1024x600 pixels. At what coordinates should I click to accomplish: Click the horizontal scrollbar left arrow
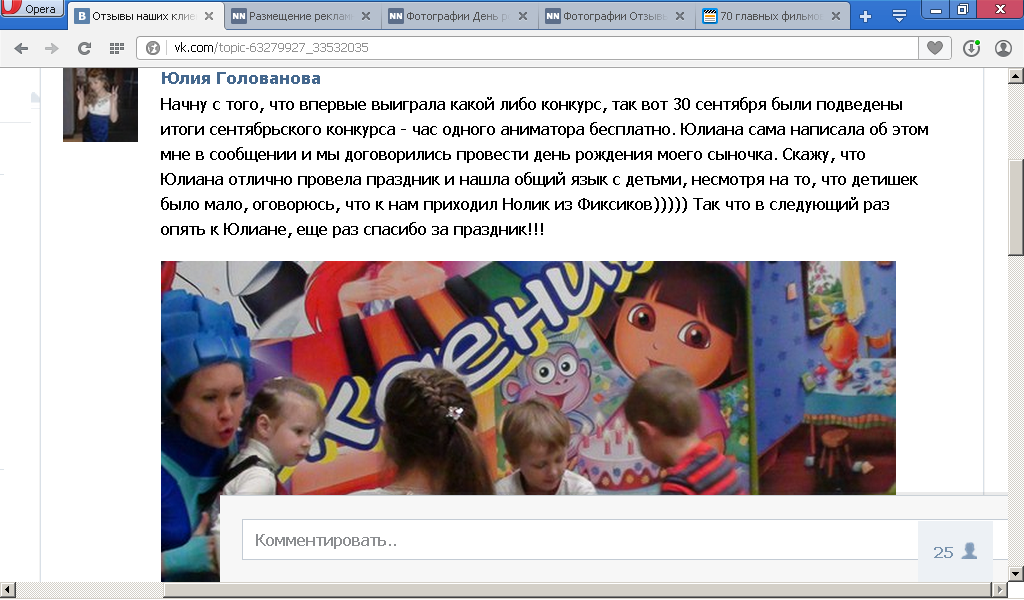point(7,590)
